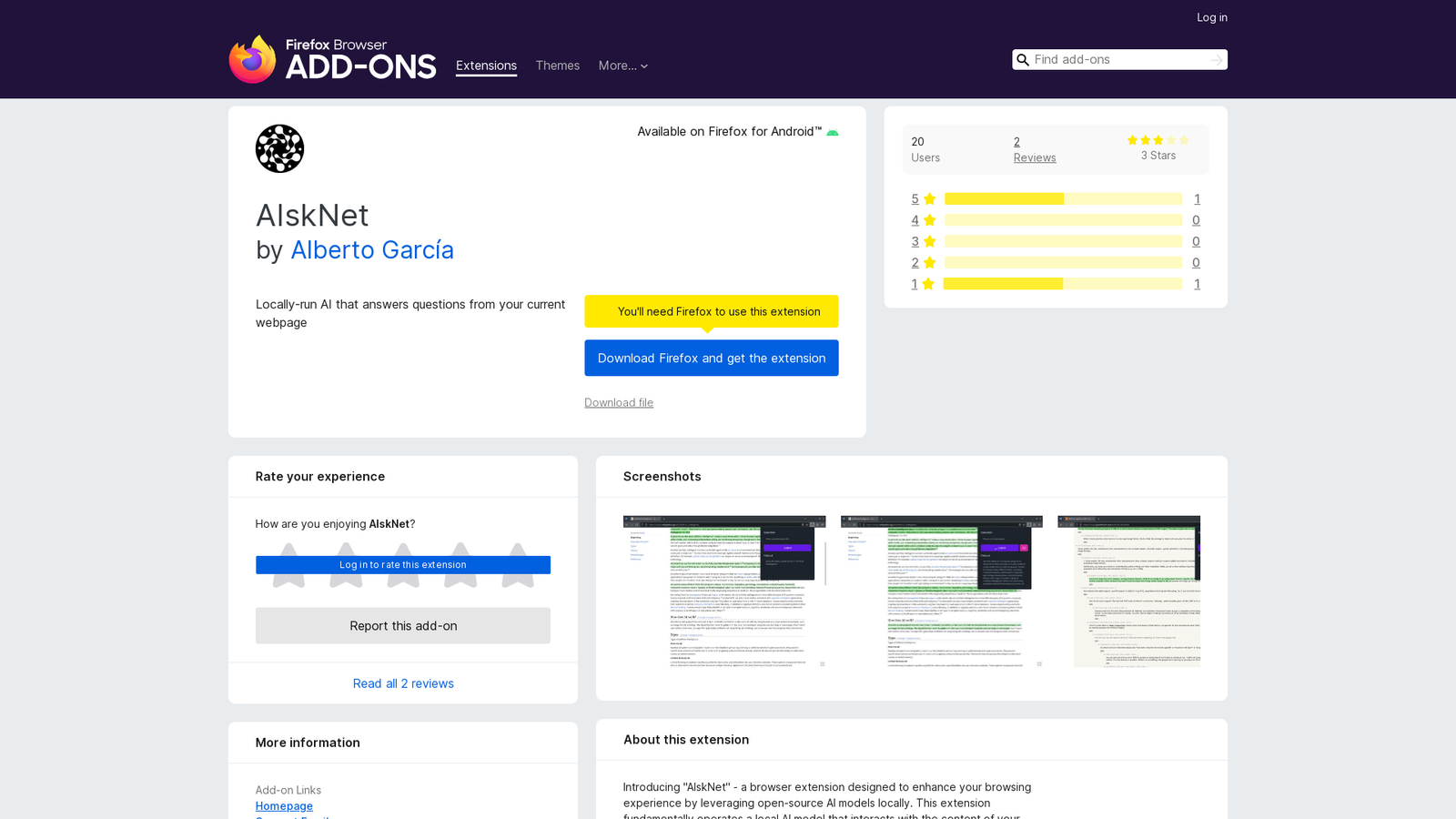
Task: Click the 4 star rating number link
Action: click(915, 220)
